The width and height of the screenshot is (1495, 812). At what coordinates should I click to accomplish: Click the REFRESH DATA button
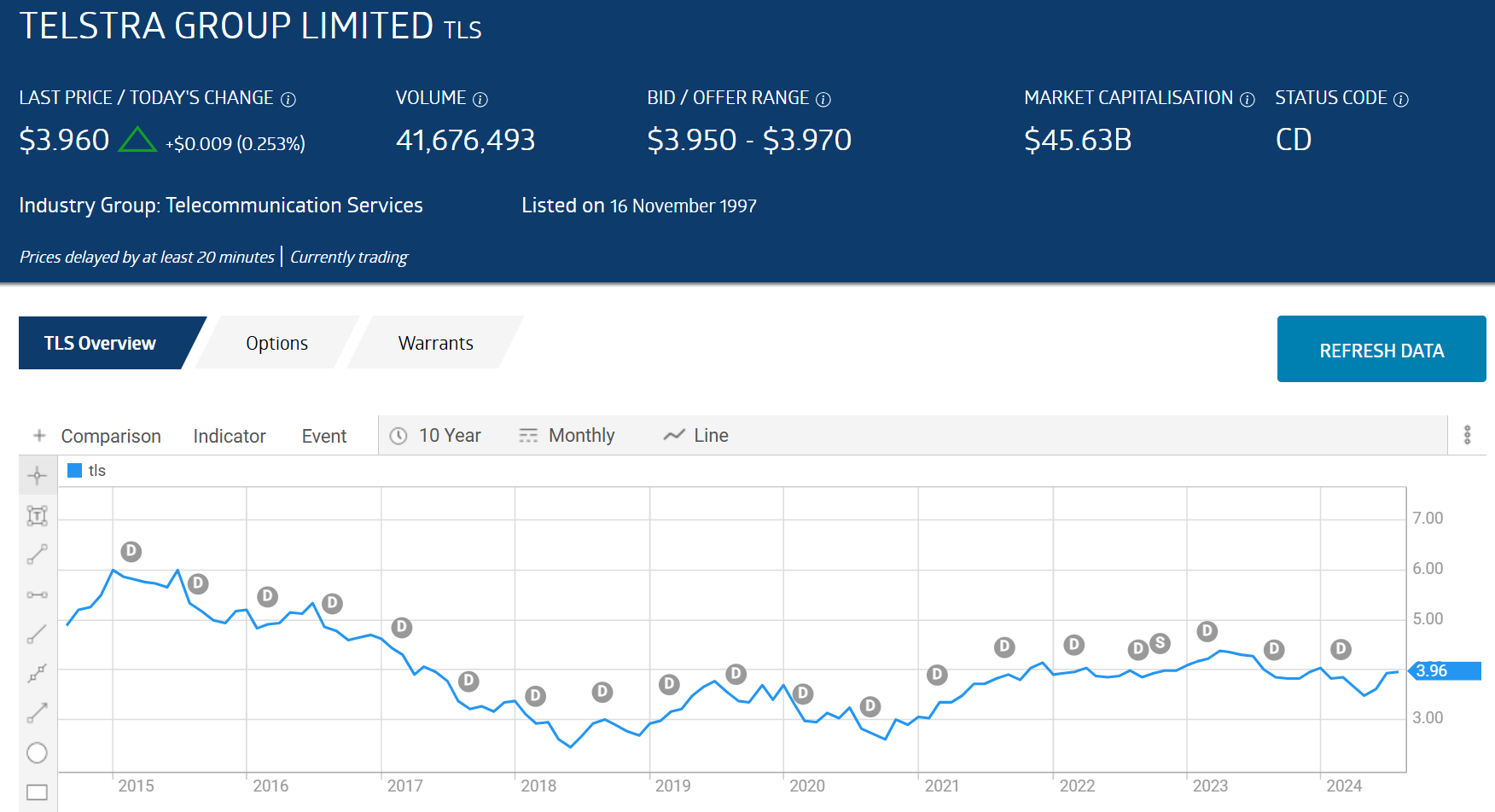[x=1382, y=349]
